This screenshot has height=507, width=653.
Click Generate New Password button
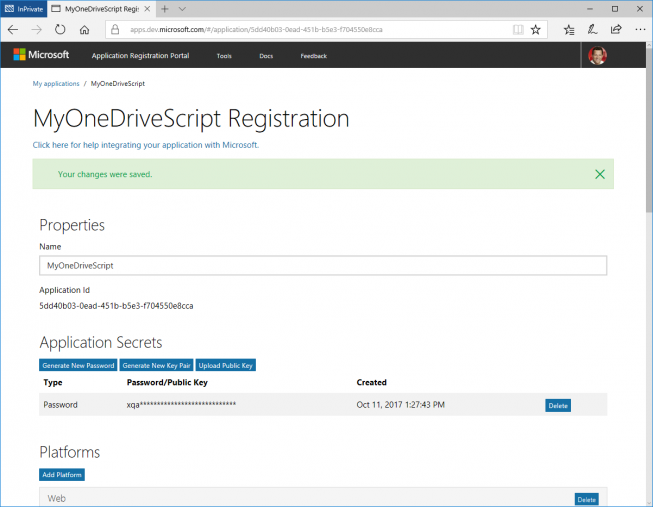[78, 365]
